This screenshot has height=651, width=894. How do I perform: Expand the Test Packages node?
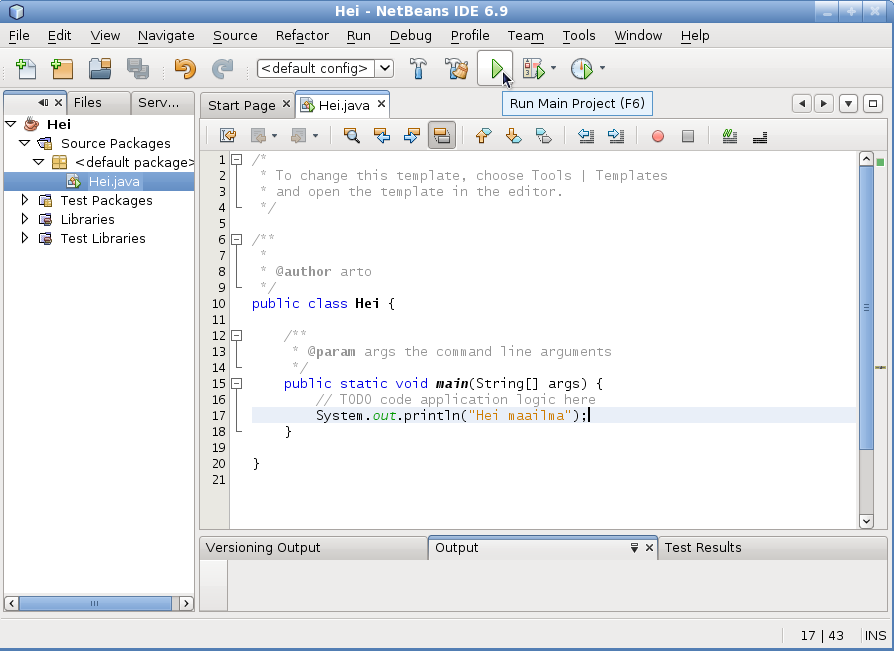(25, 200)
